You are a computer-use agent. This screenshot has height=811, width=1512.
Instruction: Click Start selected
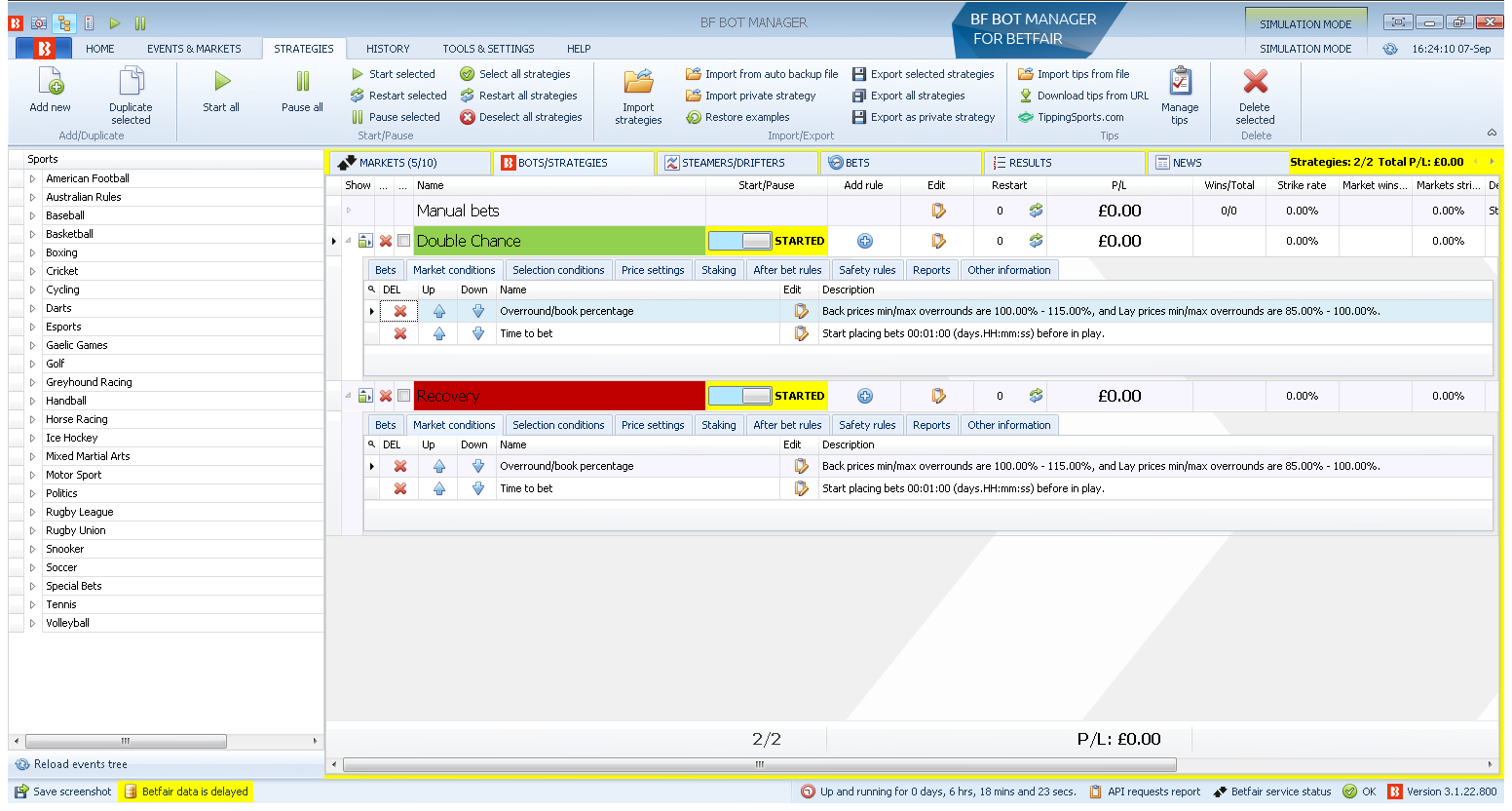tap(394, 74)
